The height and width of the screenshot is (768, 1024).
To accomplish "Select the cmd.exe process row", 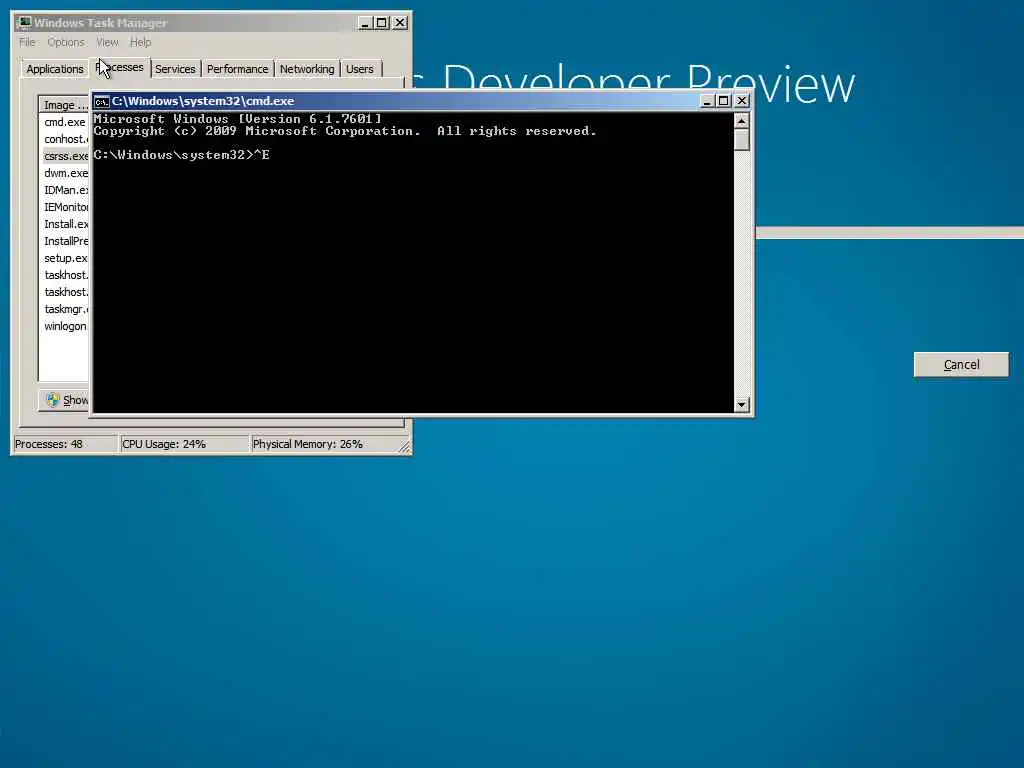I will [65, 122].
